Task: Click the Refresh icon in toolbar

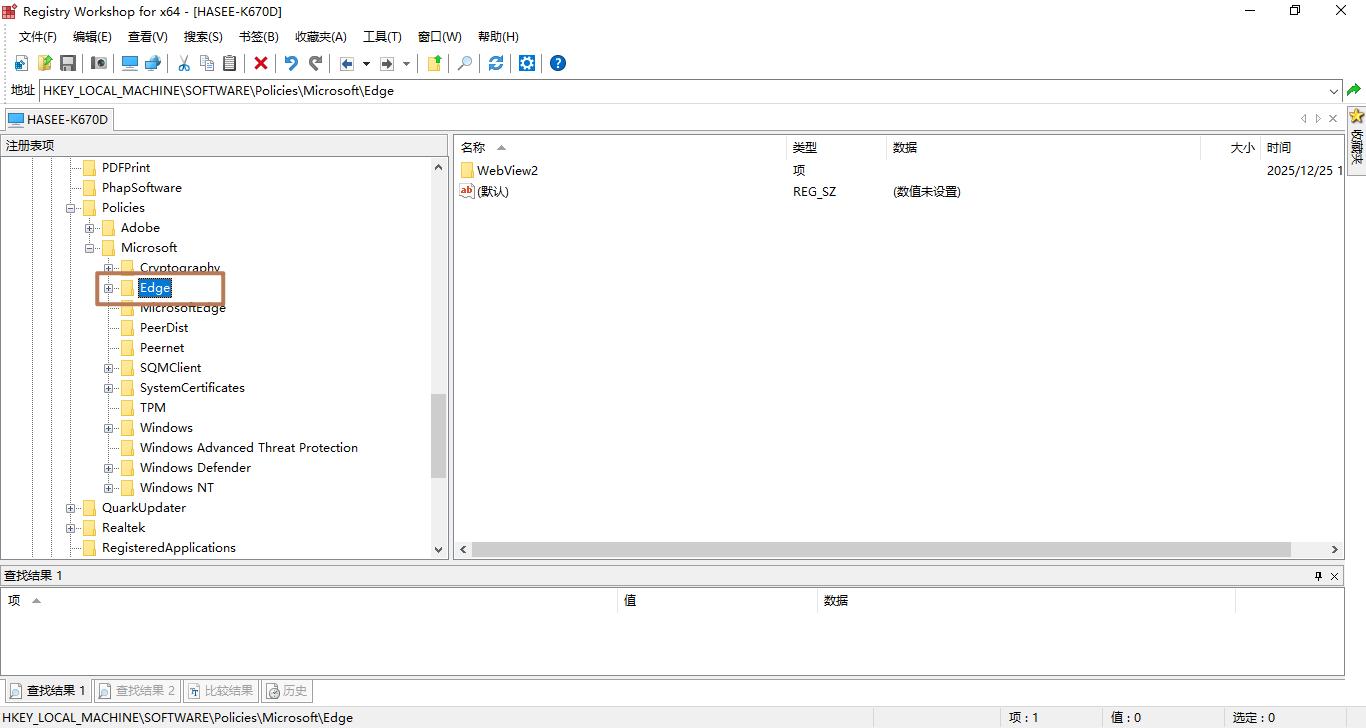Action: point(496,63)
